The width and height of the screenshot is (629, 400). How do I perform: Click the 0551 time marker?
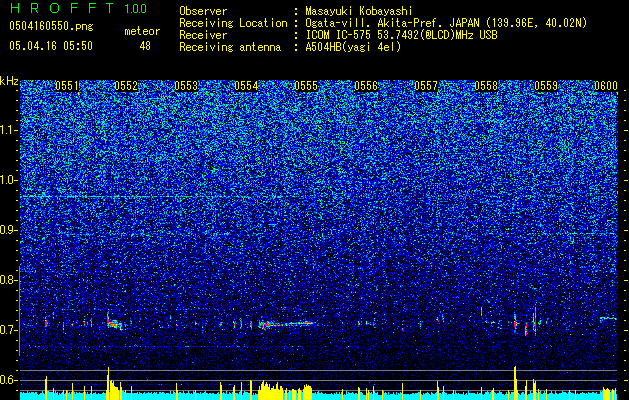tap(67, 86)
